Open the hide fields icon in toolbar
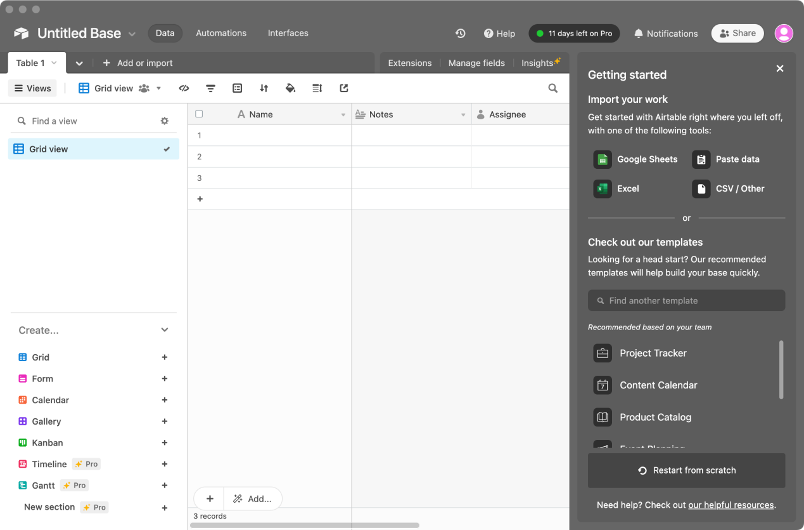 pos(184,88)
